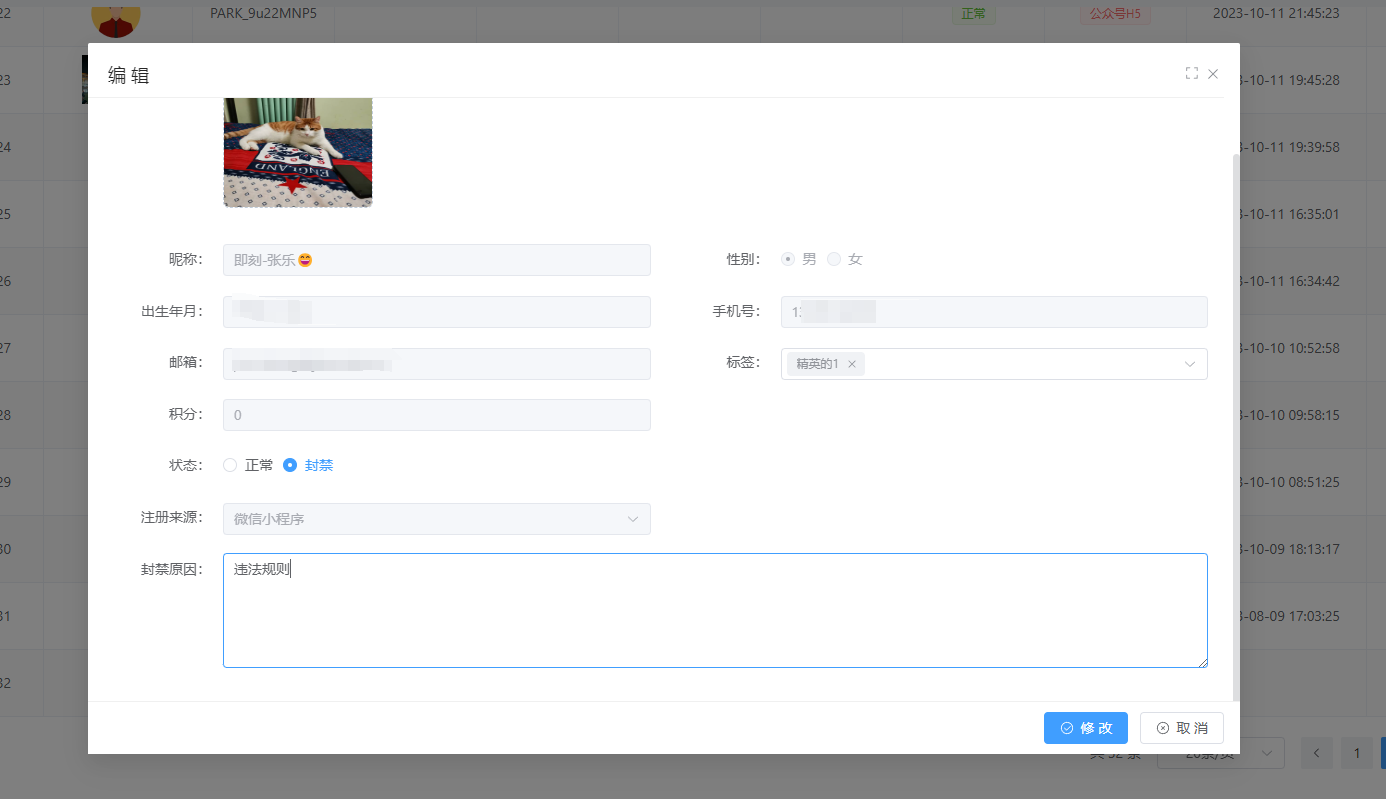This screenshot has width=1386, height=799.
Task: Expand the 标签 dropdown arrow
Action: coord(1189,364)
